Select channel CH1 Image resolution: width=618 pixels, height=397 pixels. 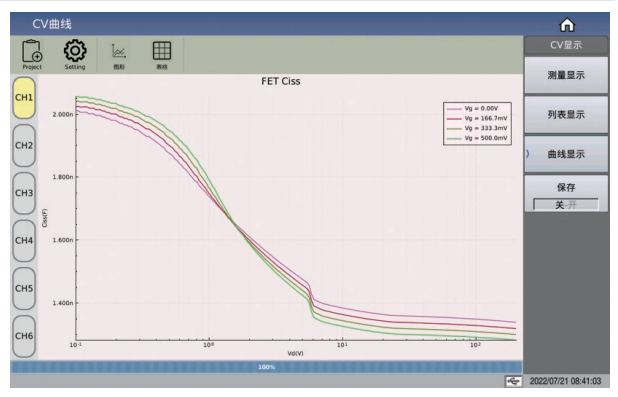click(24, 97)
